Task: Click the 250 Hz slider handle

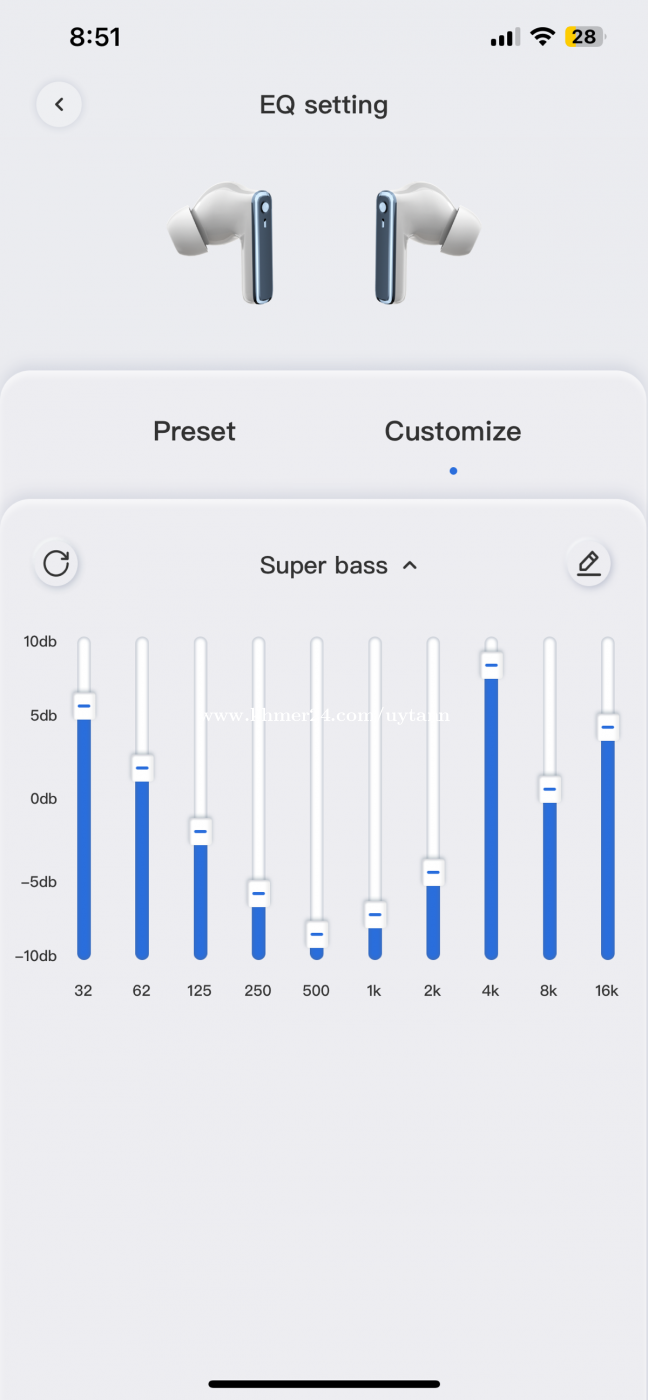Action: click(x=258, y=893)
